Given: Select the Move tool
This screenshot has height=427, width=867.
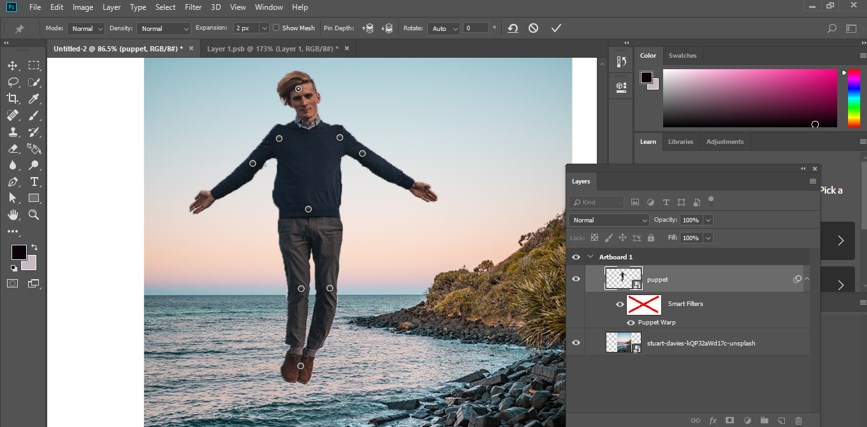Looking at the screenshot, I should (13, 65).
